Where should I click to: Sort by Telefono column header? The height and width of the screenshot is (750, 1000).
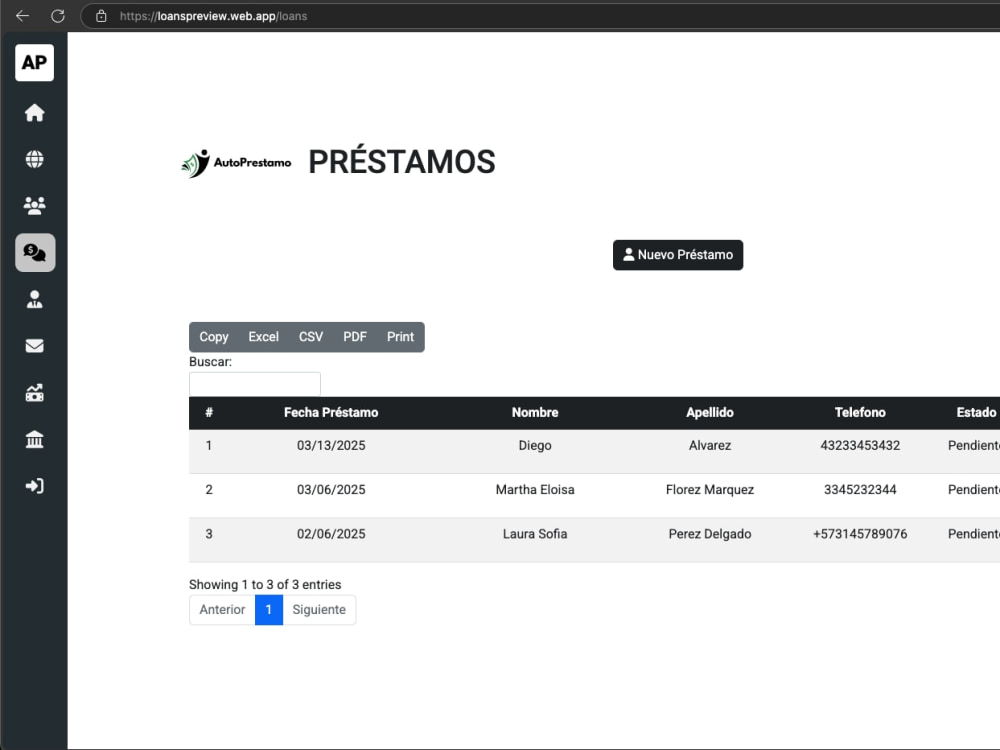[x=860, y=413]
